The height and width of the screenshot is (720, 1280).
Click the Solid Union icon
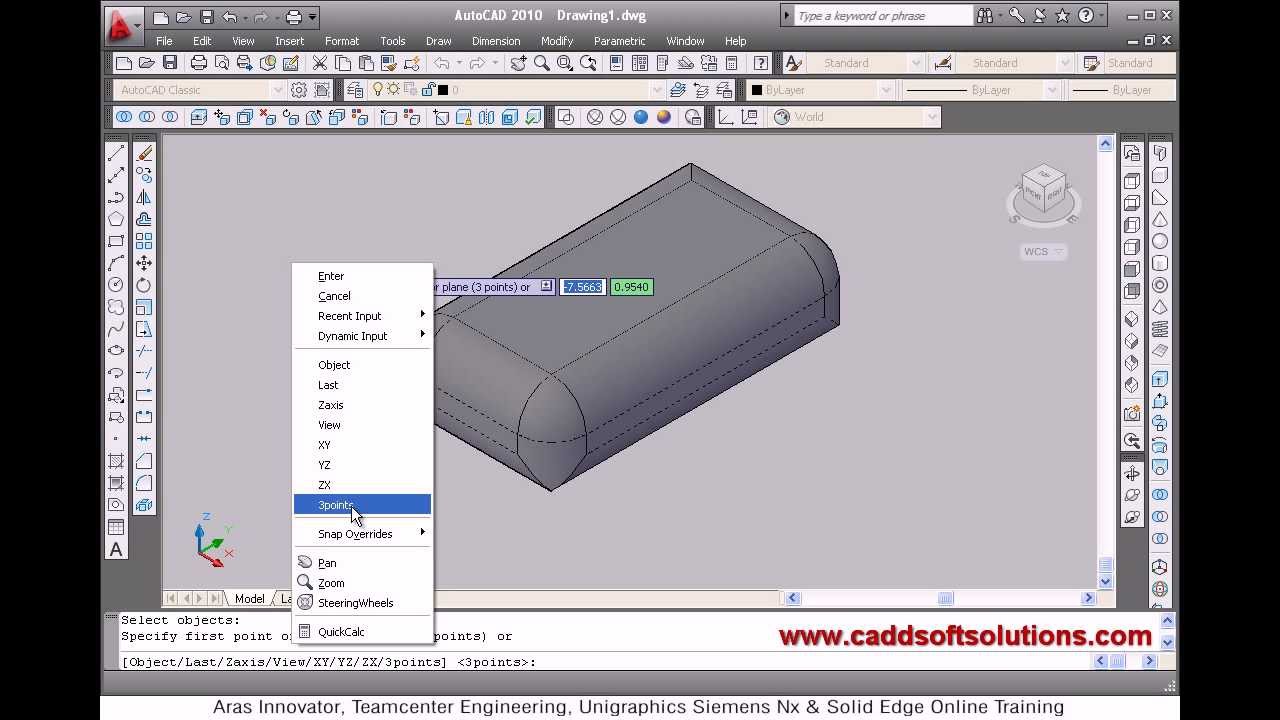(124, 117)
